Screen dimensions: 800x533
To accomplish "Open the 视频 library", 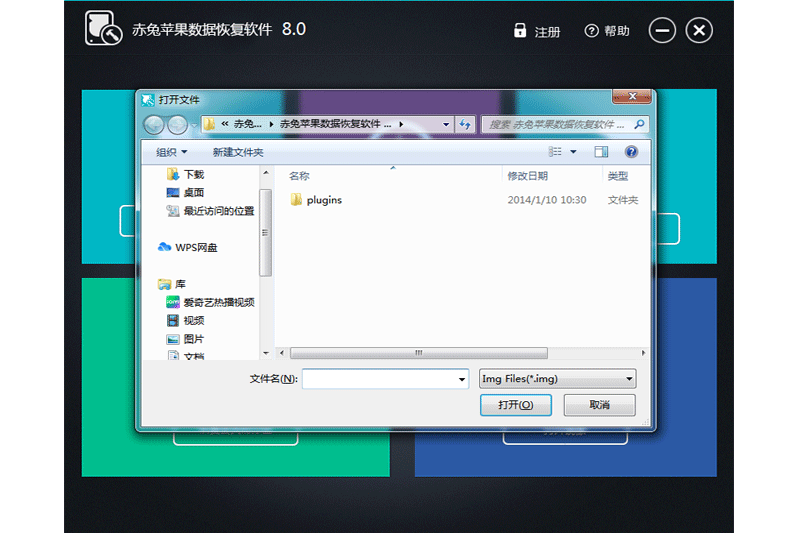I will (x=185, y=320).
